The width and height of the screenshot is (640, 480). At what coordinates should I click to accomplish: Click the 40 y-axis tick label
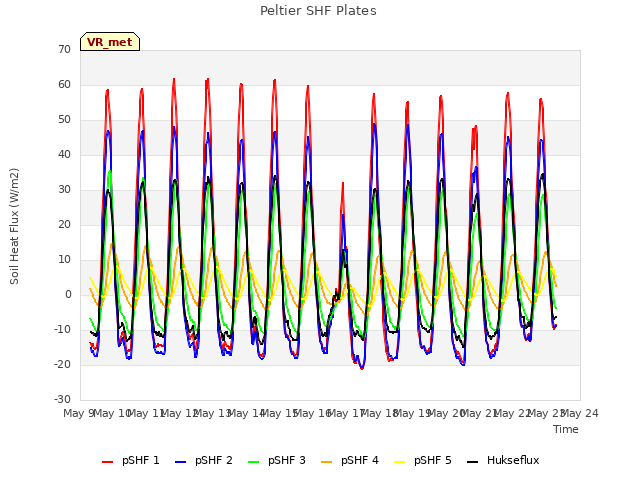pos(64,155)
